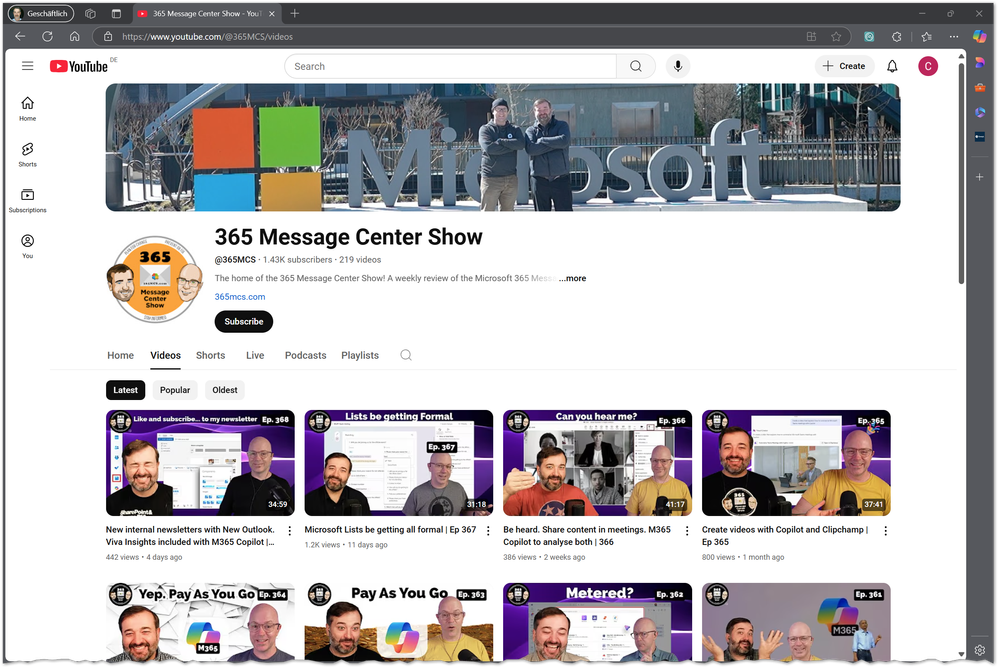Viewport: 998px width, 668px height.
Task: Play the Ep. 363 Pay As You Go thumbnail
Action: 398,622
